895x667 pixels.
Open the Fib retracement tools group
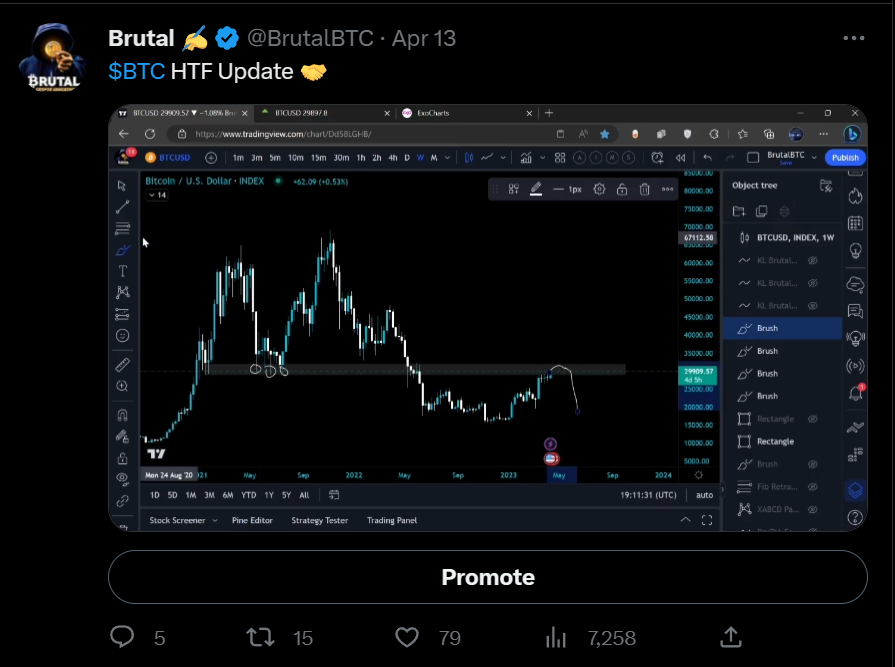tap(122, 229)
